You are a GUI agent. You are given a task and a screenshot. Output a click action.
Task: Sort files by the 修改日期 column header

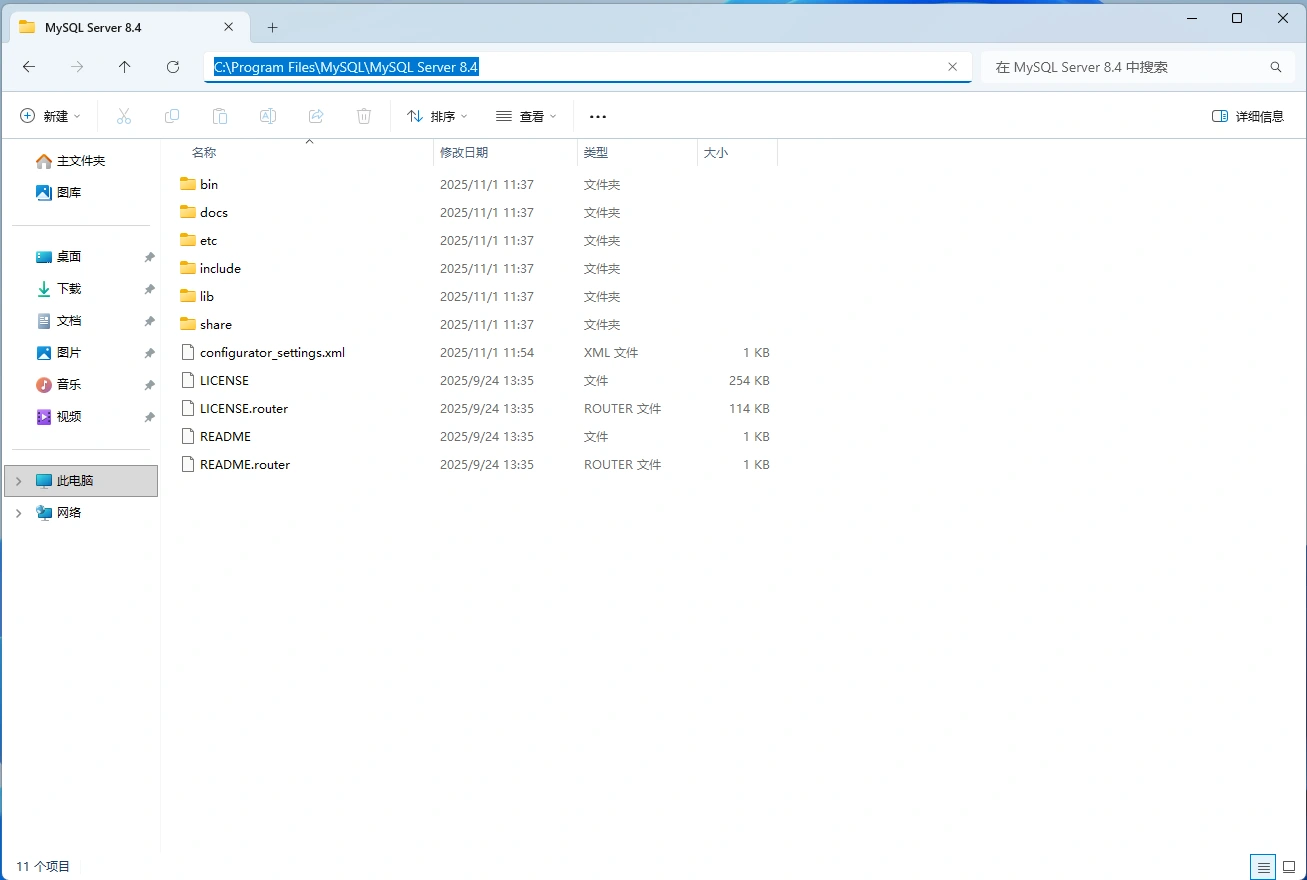464,153
